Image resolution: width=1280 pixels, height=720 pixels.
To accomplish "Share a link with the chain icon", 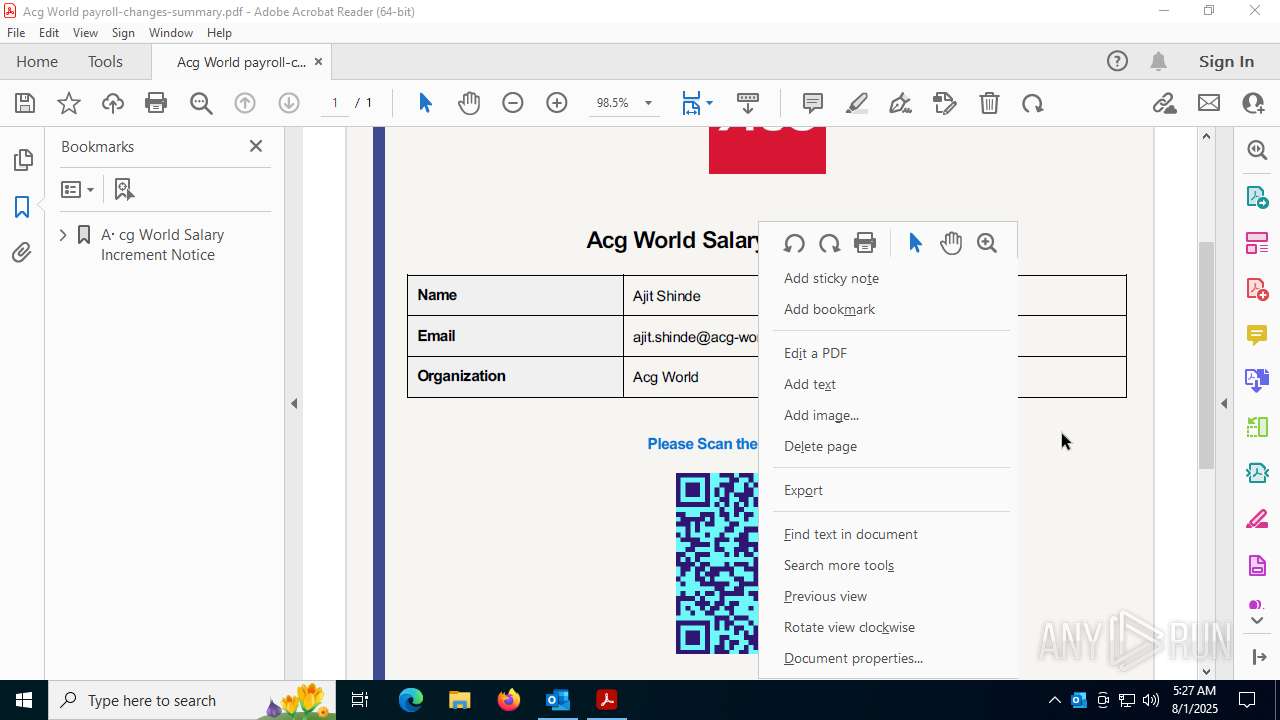I will 1165,103.
